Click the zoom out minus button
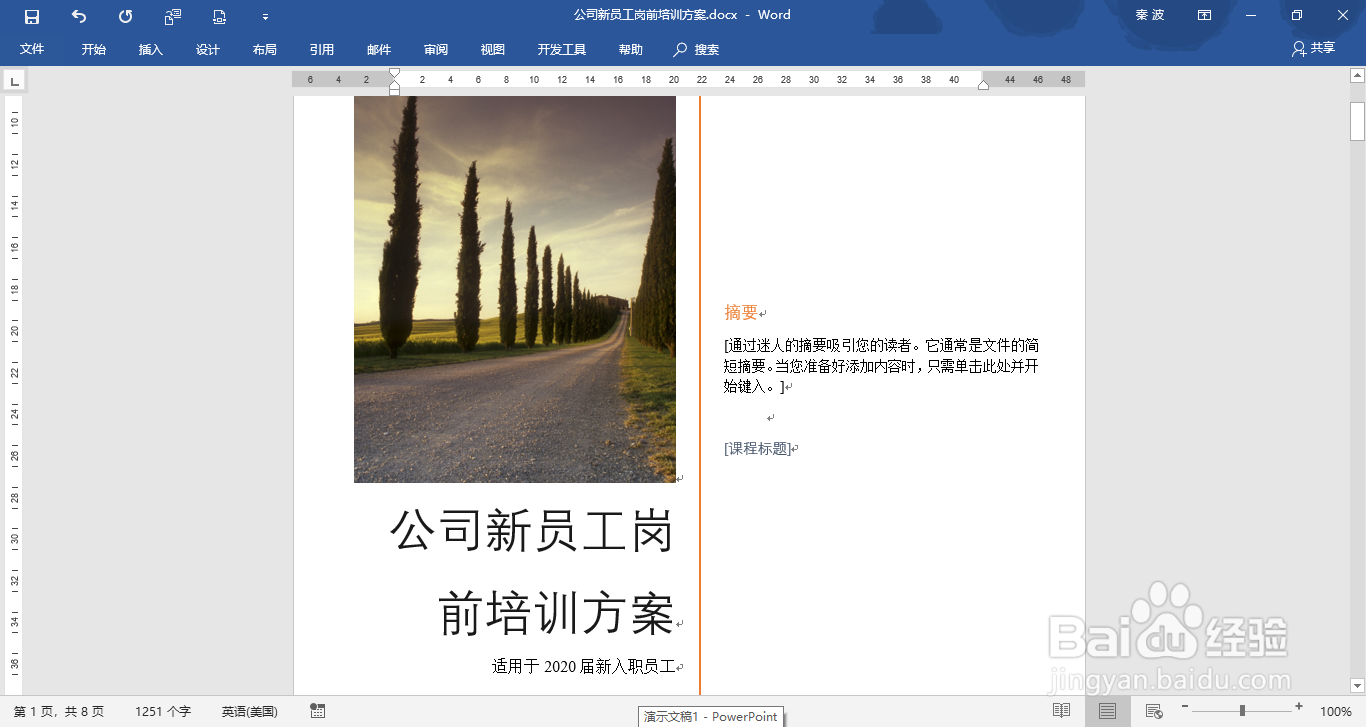 [x=1185, y=709]
